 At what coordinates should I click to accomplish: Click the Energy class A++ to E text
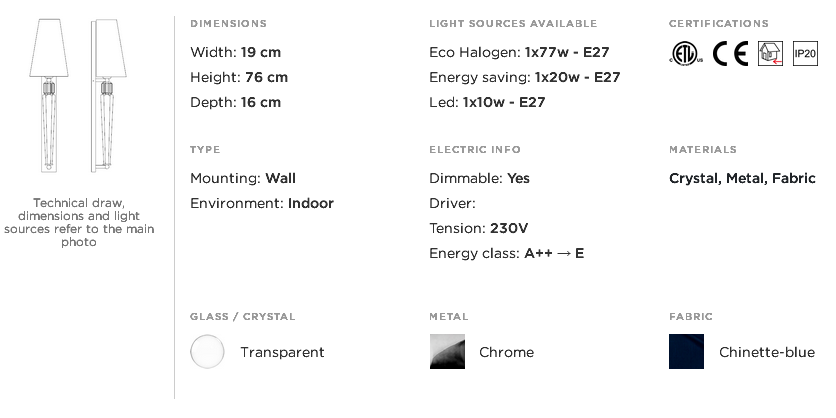[x=507, y=253]
